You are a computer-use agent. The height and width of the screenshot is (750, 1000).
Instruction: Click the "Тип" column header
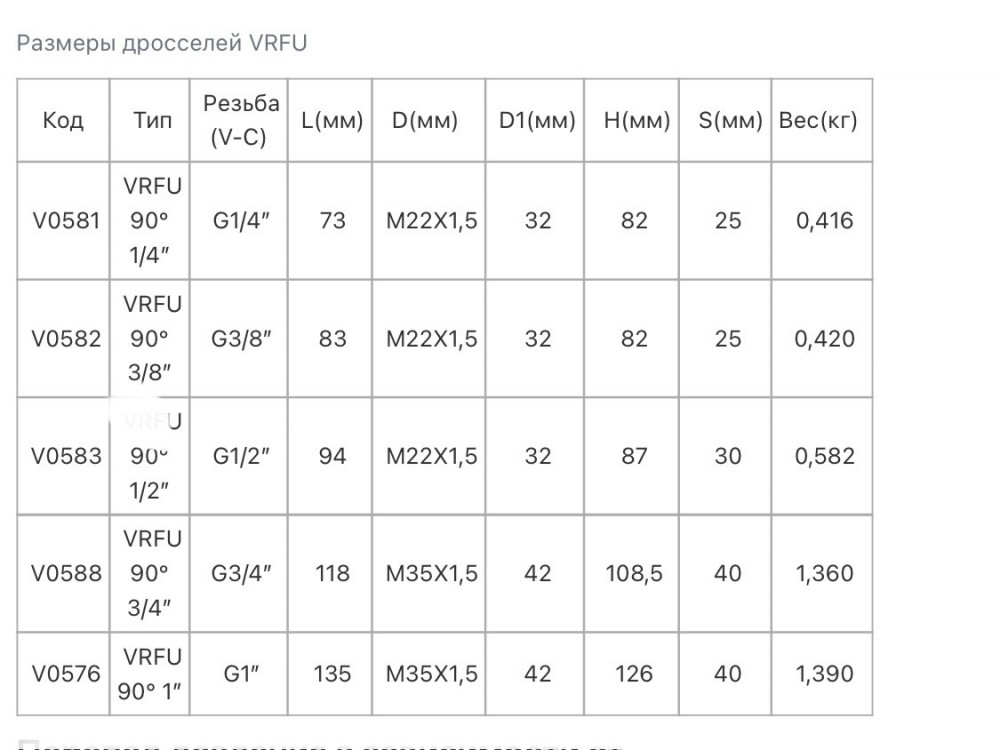tap(152, 121)
